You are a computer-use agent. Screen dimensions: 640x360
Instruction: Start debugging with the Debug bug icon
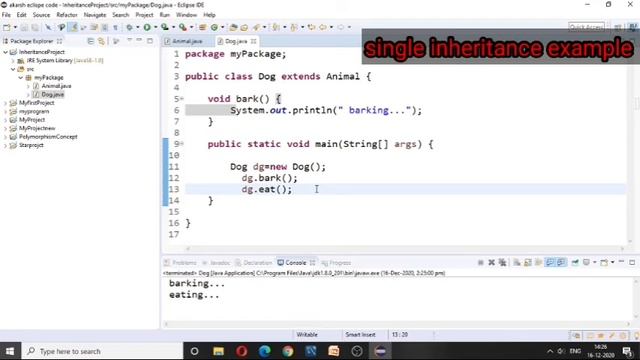coord(129,27)
